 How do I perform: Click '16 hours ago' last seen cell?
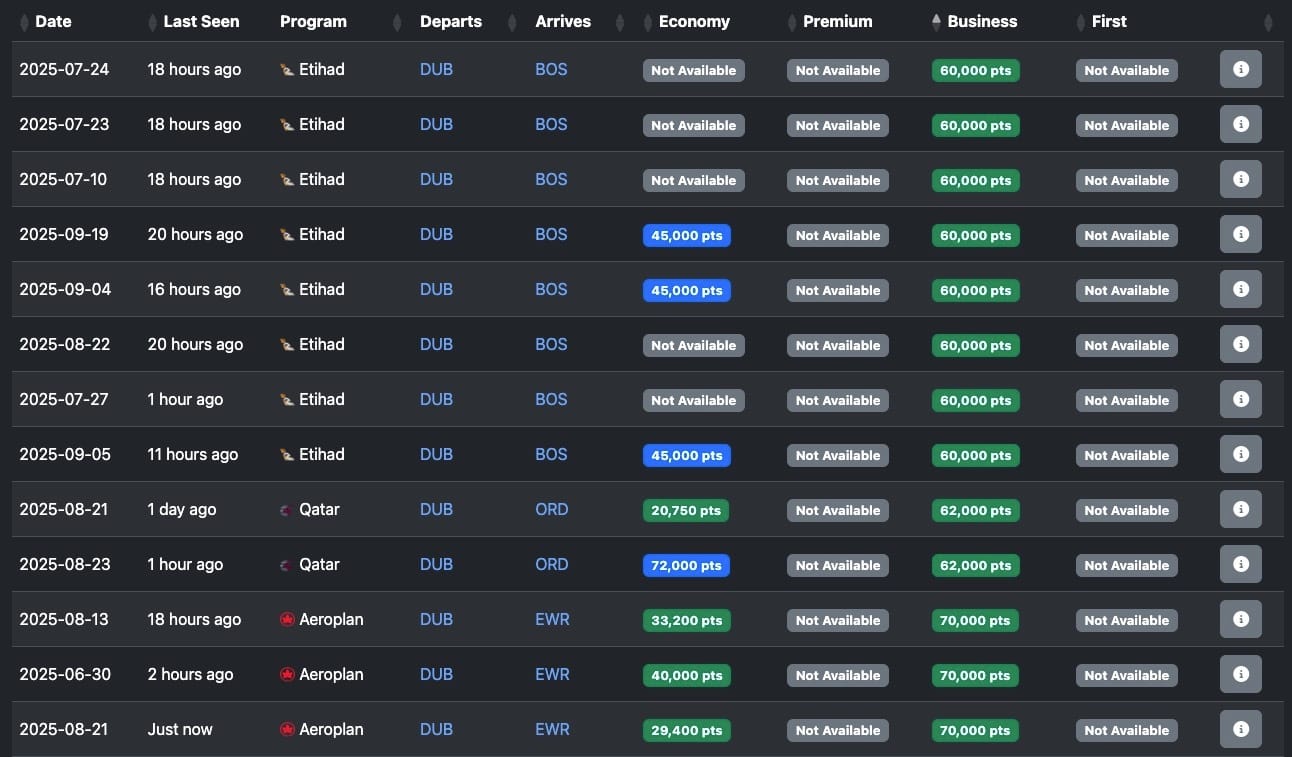coord(194,290)
